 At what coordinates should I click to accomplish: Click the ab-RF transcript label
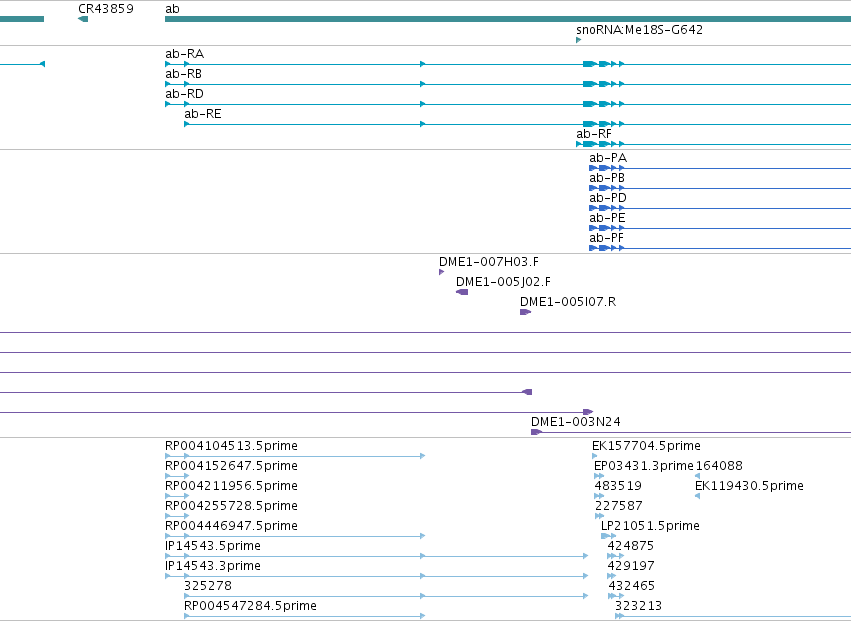(x=594, y=134)
